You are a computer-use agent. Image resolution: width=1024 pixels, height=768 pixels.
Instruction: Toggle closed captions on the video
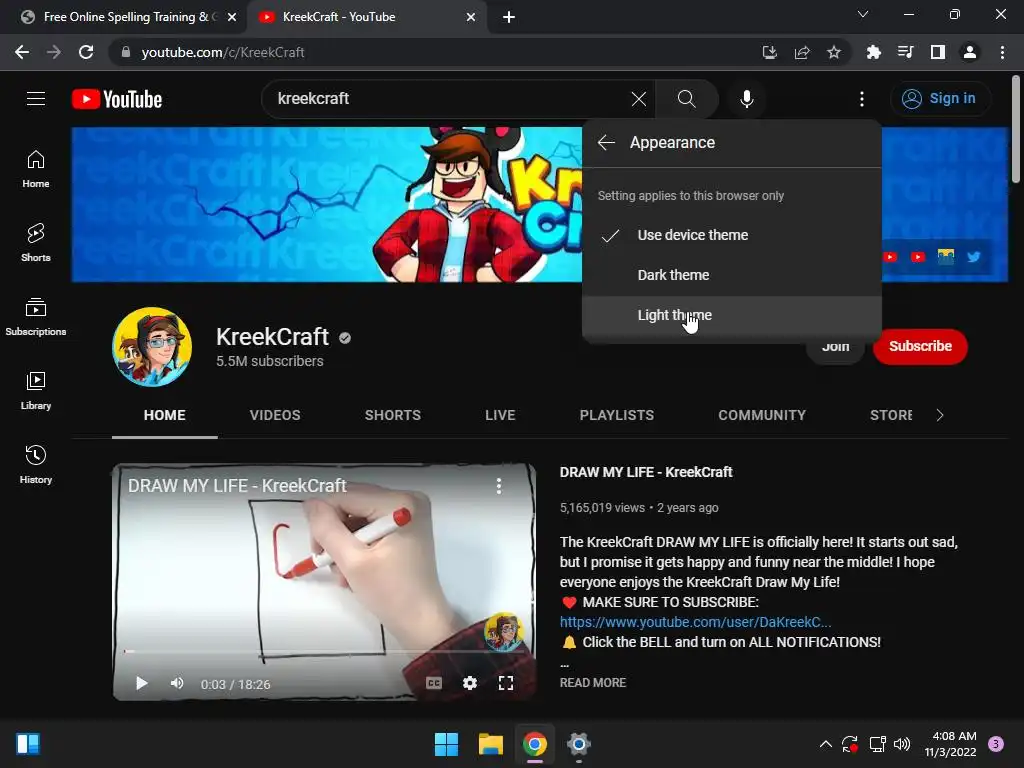pyautogui.click(x=434, y=683)
